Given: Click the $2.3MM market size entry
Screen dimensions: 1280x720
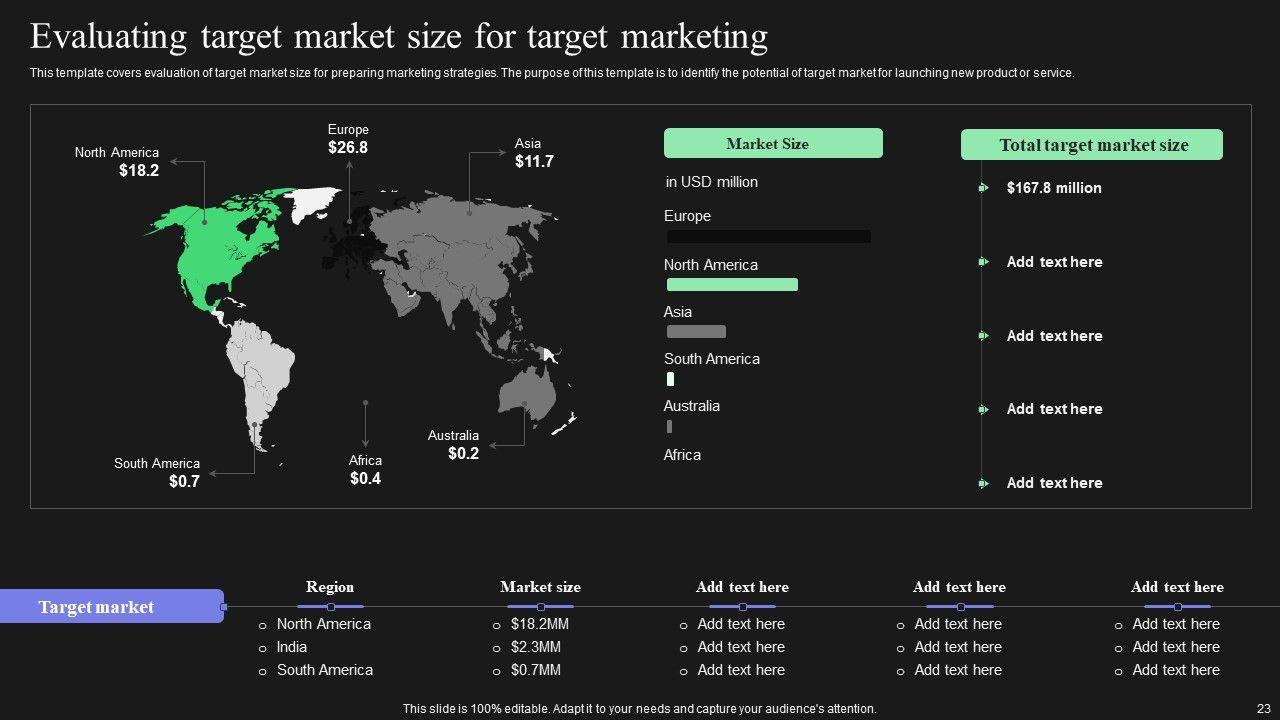Looking at the screenshot, I should (535, 647).
